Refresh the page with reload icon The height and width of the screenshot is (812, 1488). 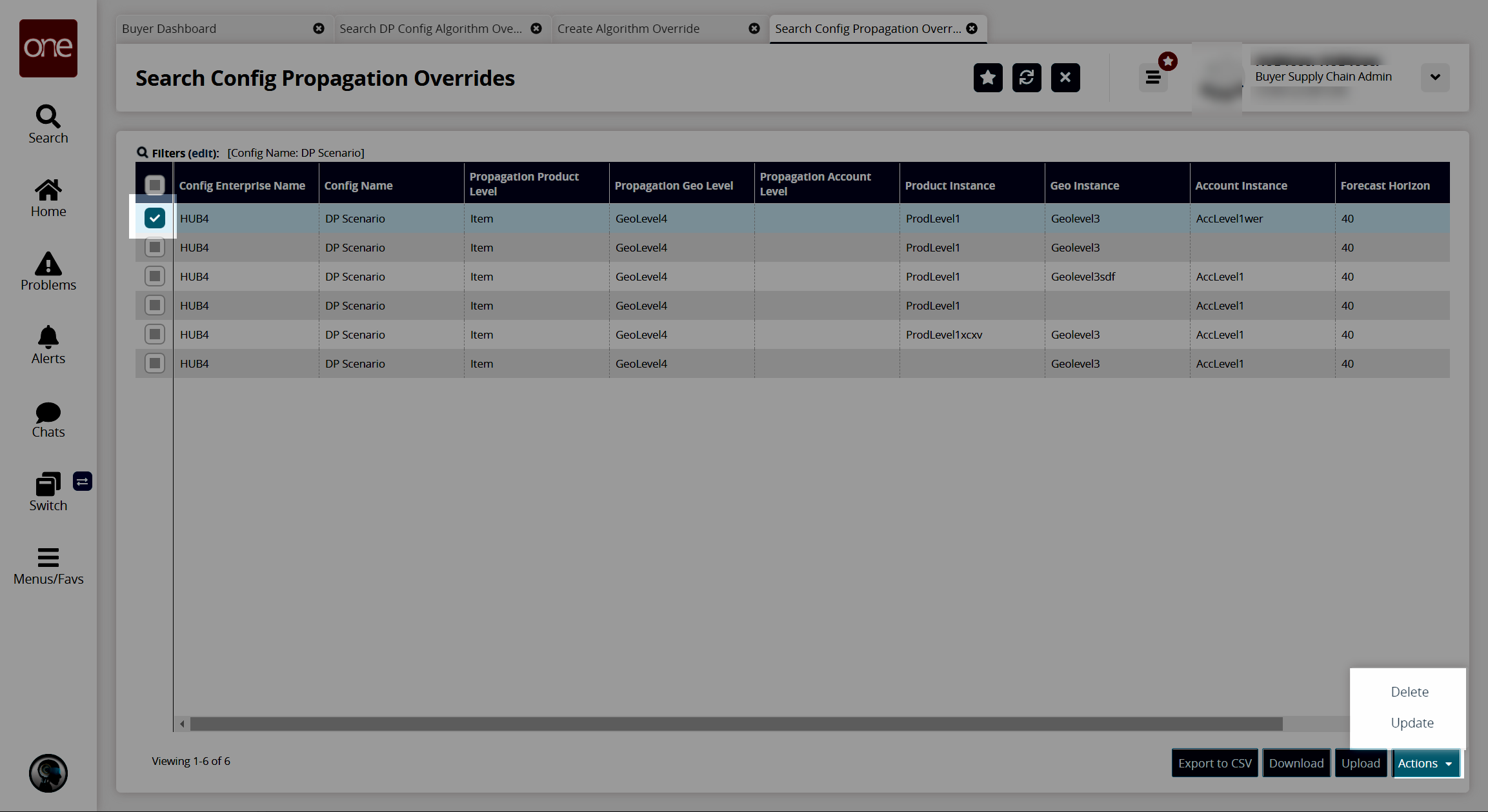(x=1026, y=77)
